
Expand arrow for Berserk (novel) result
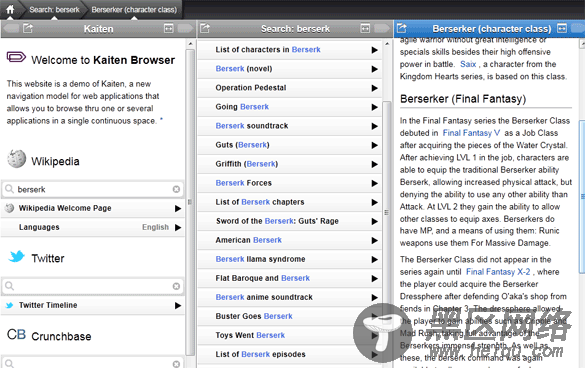click(x=374, y=69)
